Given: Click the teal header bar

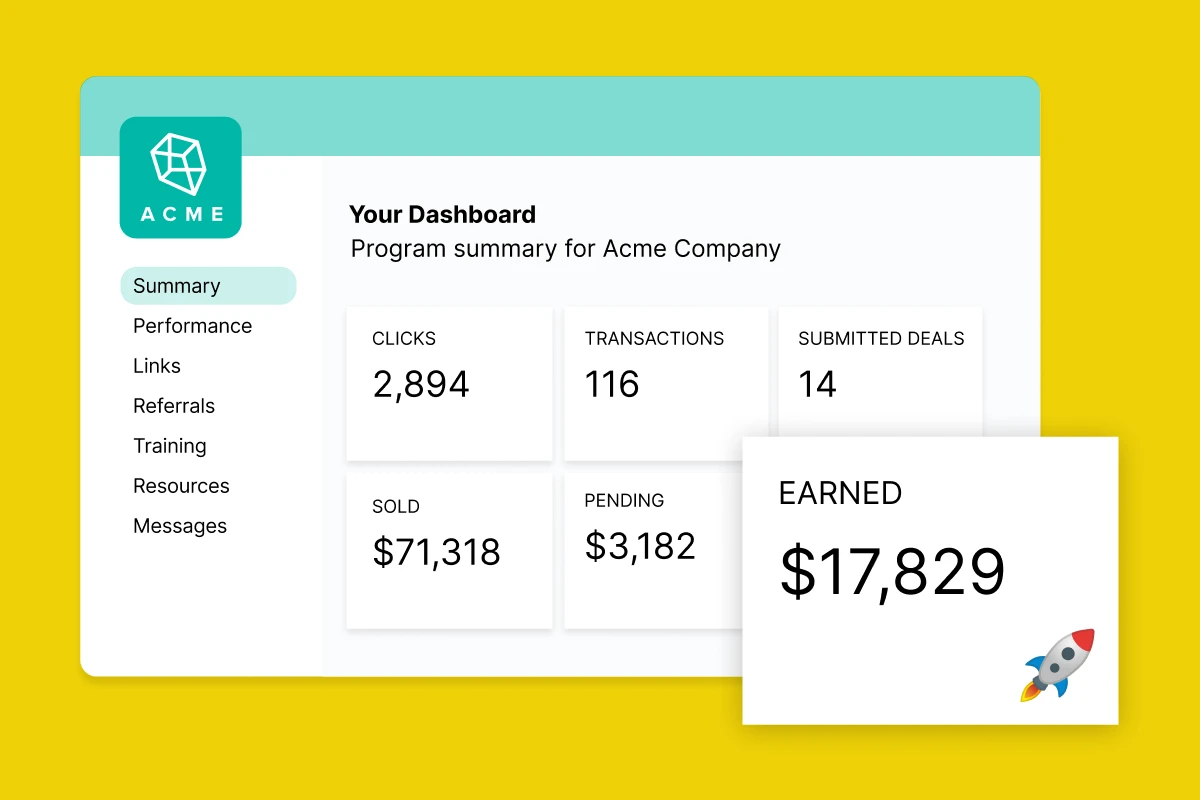Looking at the screenshot, I should tap(560, 116).
